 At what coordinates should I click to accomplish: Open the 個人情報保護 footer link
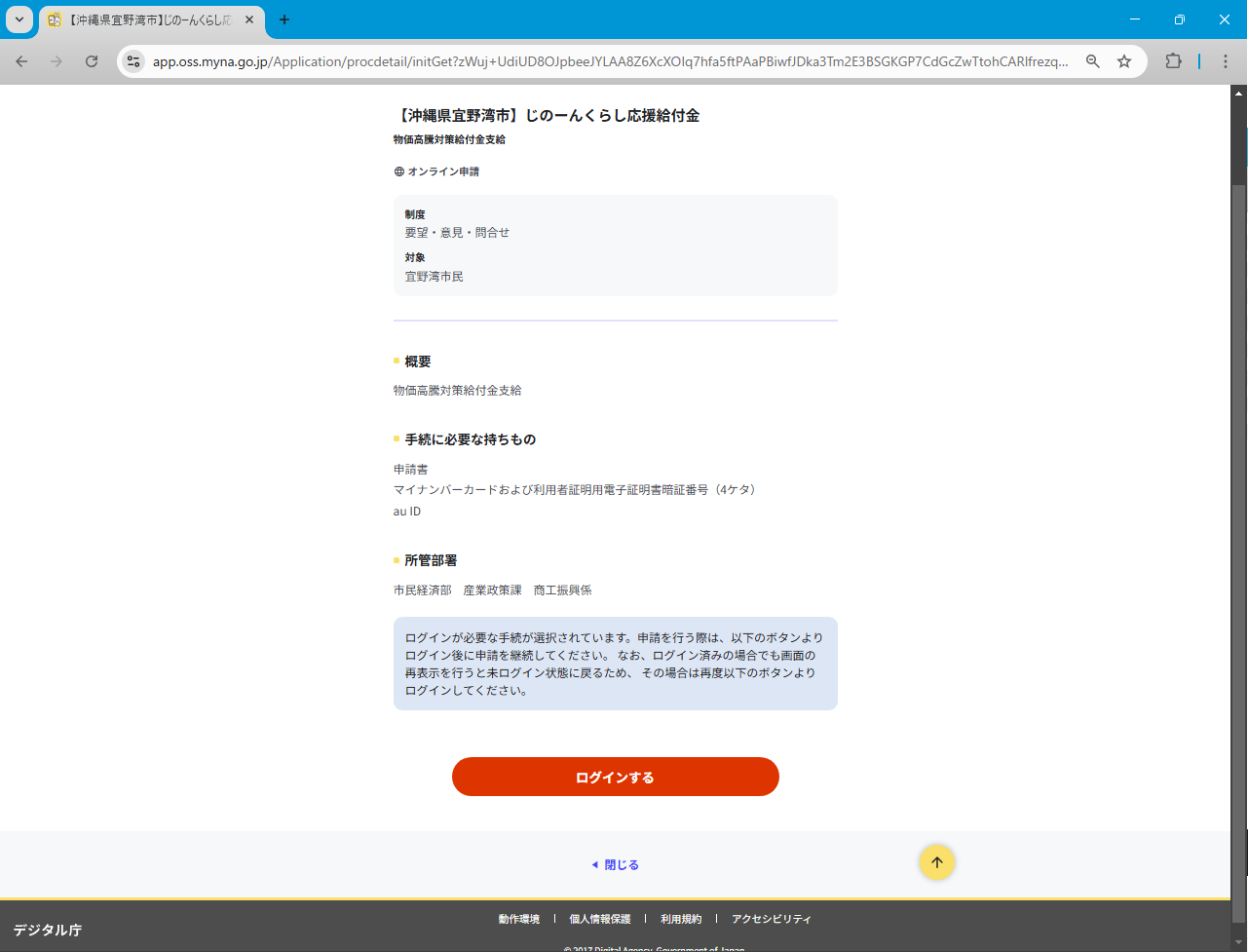pos(599,919)
